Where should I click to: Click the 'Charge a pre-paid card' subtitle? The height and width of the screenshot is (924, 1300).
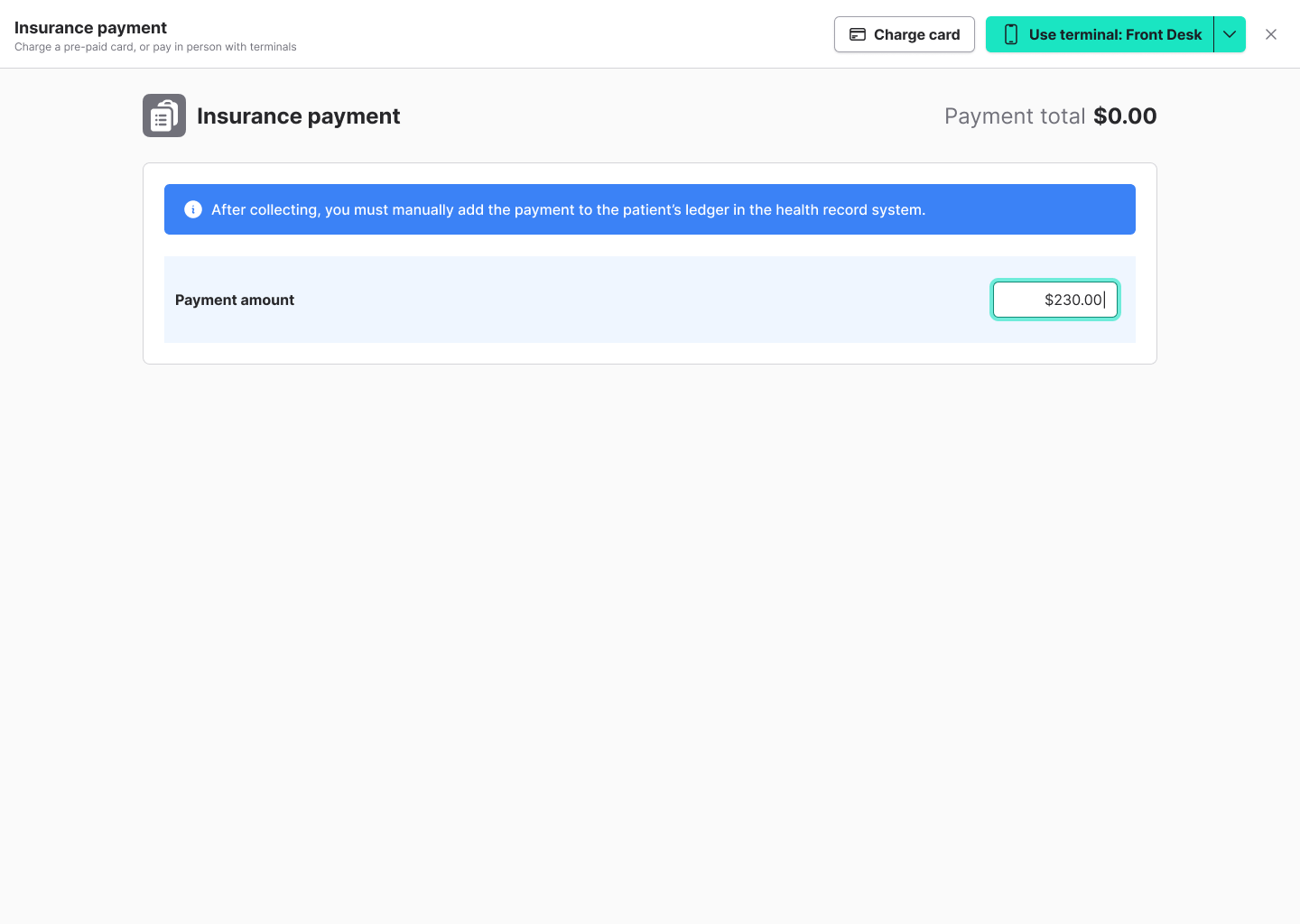pyautogui.click(x=155, y=47)
